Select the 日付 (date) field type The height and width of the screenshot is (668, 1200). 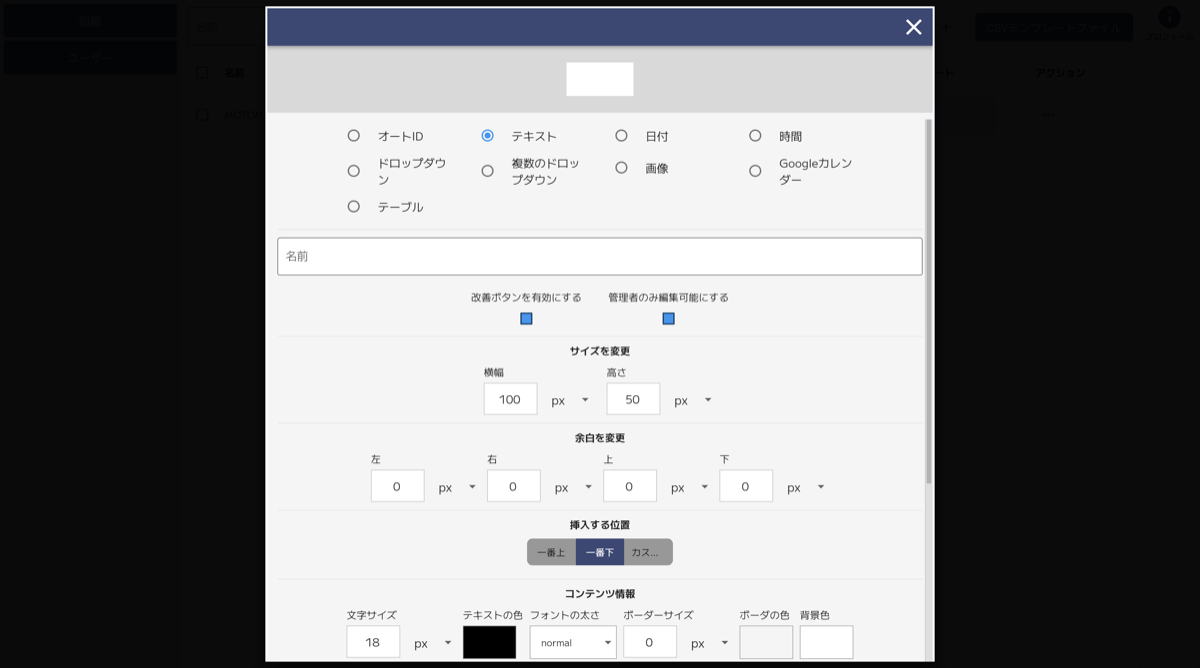[621, 135]
